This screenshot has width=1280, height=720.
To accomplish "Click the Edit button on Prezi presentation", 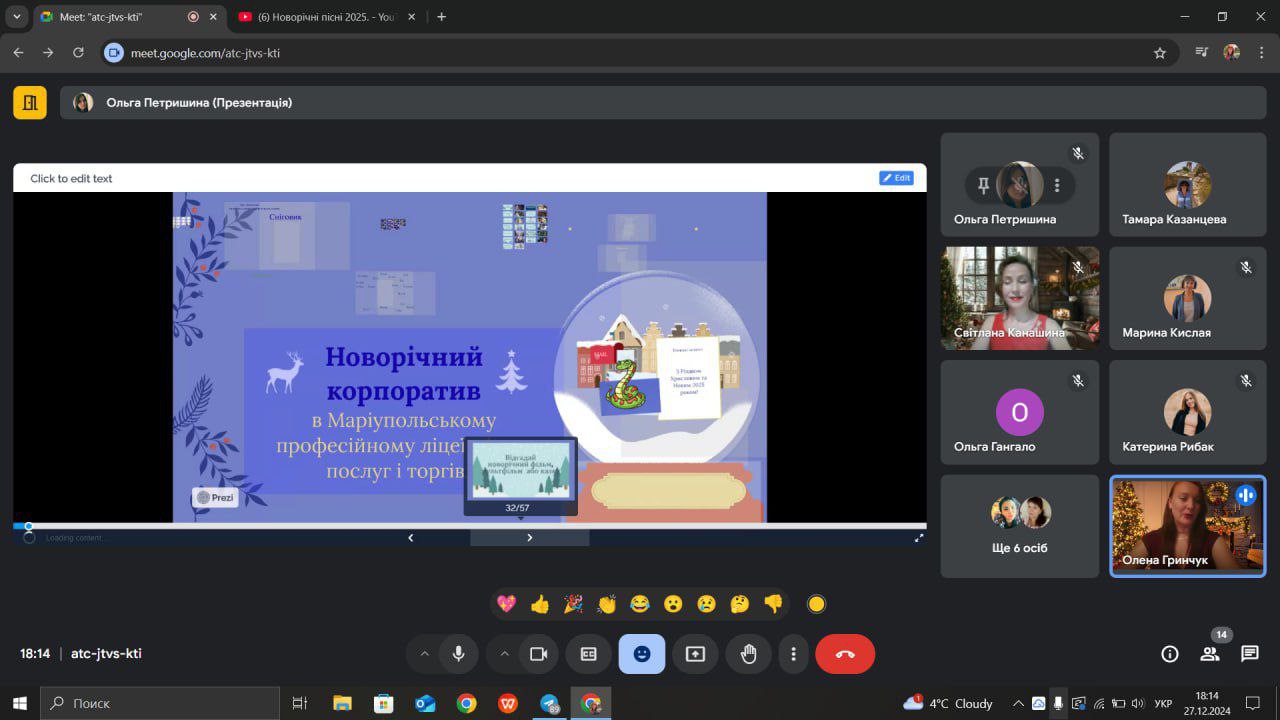I will tap(896, 178).
